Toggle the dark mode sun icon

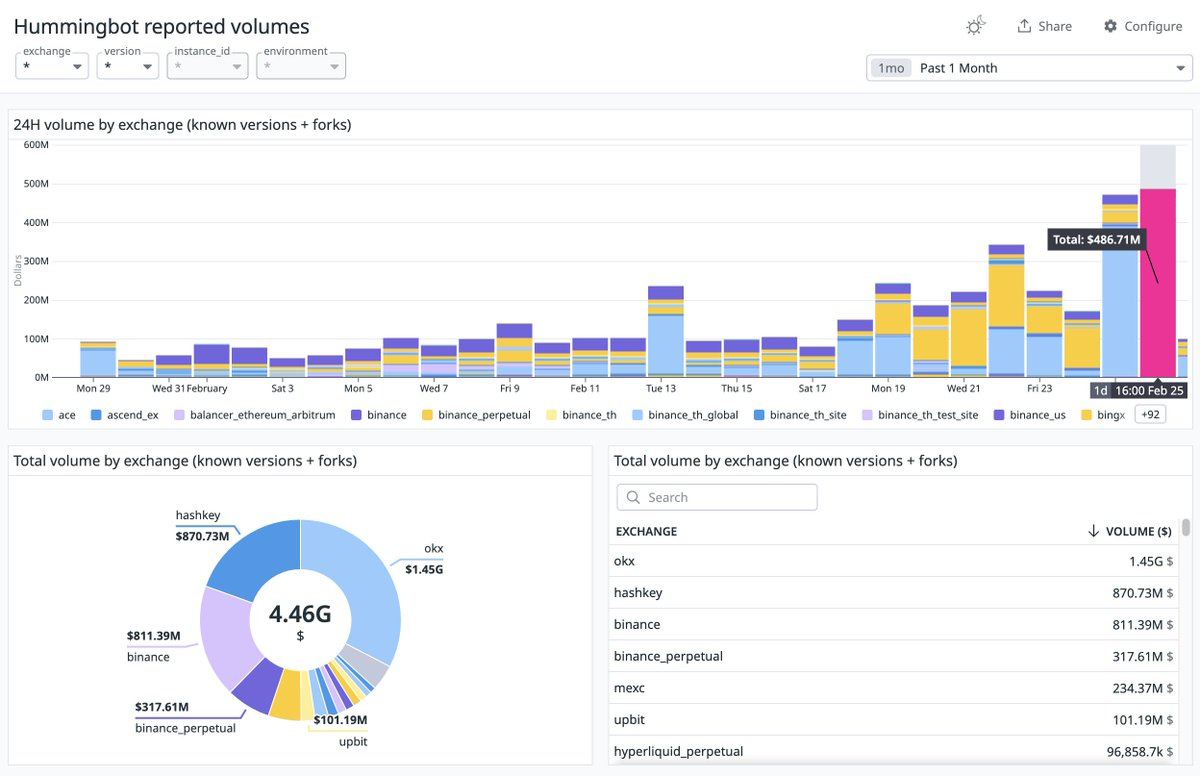(x=977, y=26)
